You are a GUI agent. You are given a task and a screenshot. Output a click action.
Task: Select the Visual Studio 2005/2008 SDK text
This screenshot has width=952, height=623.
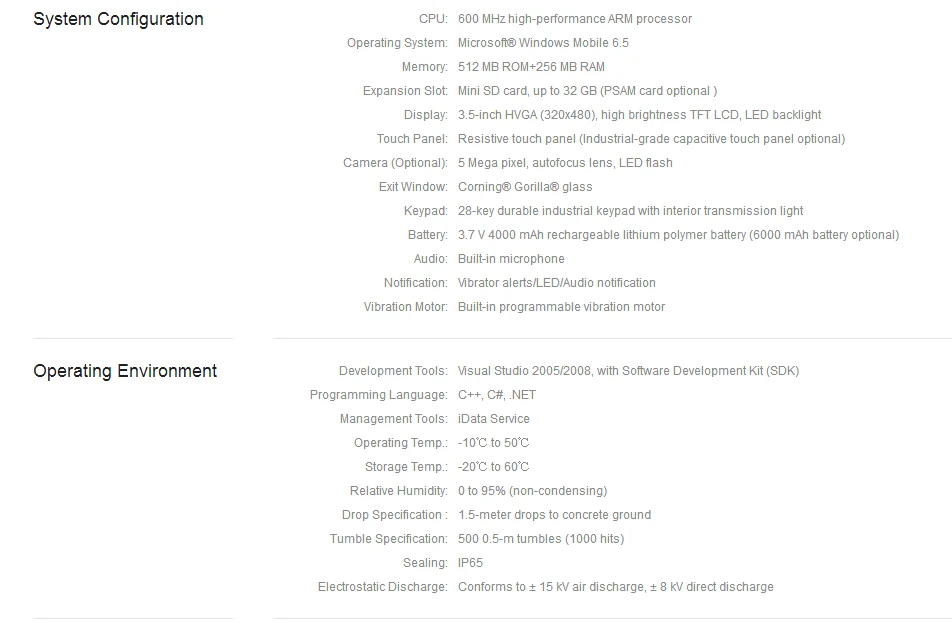[628, 371]
